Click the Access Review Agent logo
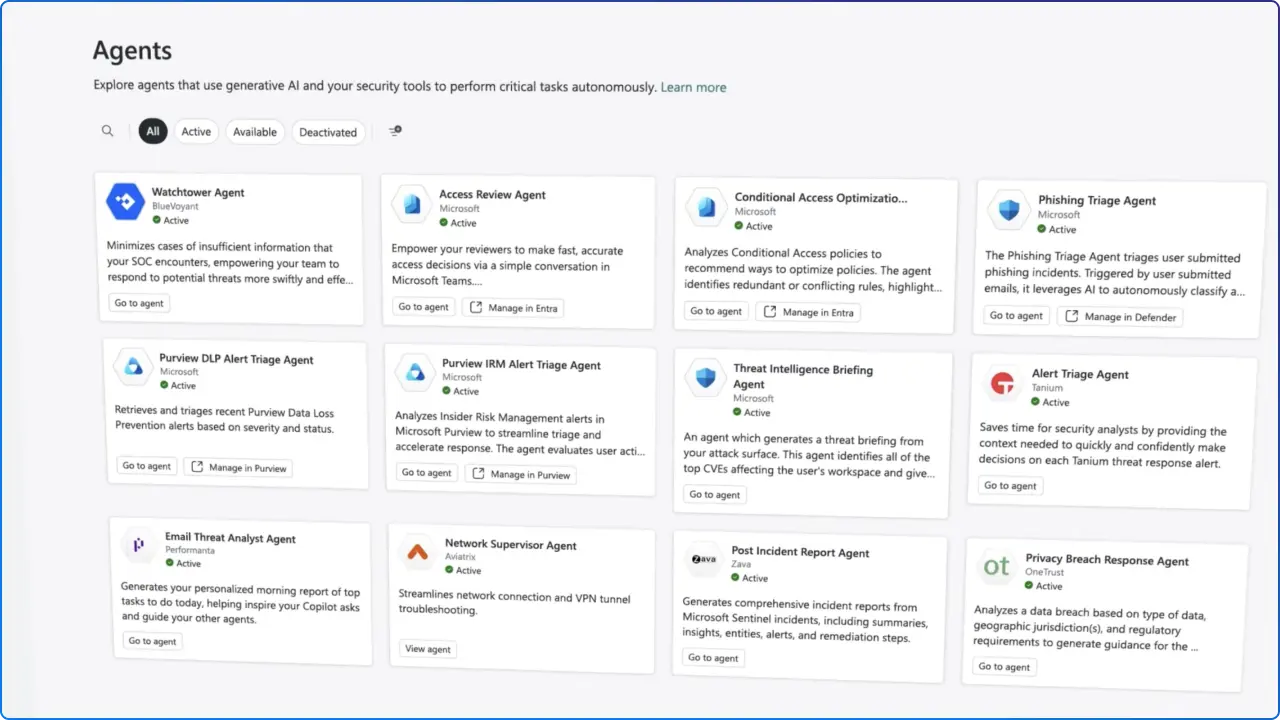1280x720 pixels. click(412, 204)
